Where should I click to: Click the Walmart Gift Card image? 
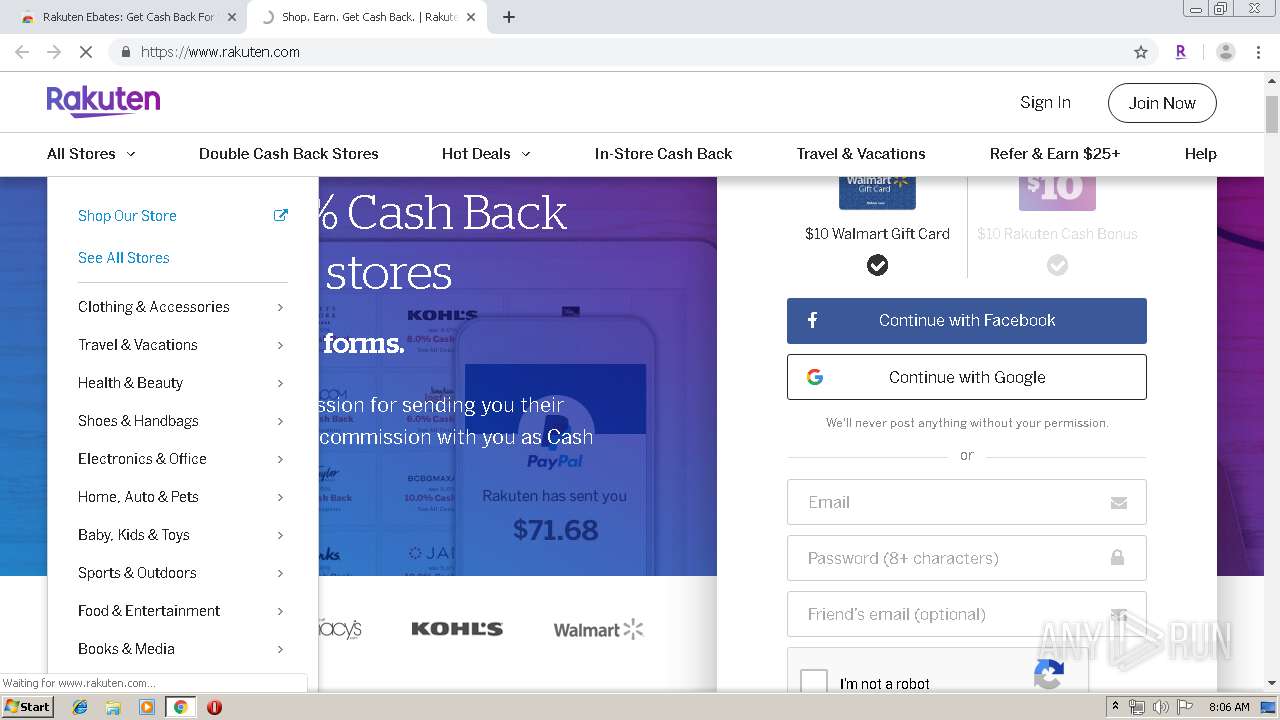pos(877,193)
